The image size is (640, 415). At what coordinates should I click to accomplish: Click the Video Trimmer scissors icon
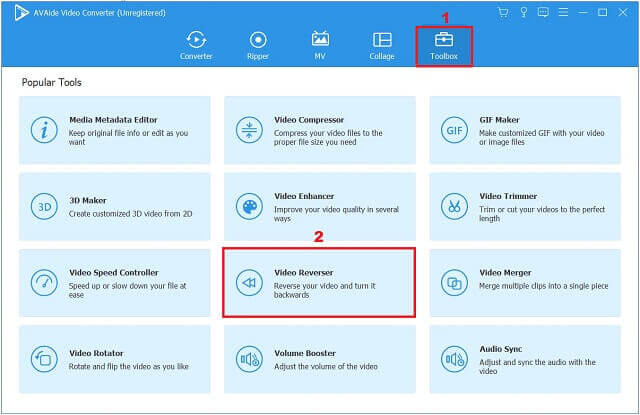point(454,206)
